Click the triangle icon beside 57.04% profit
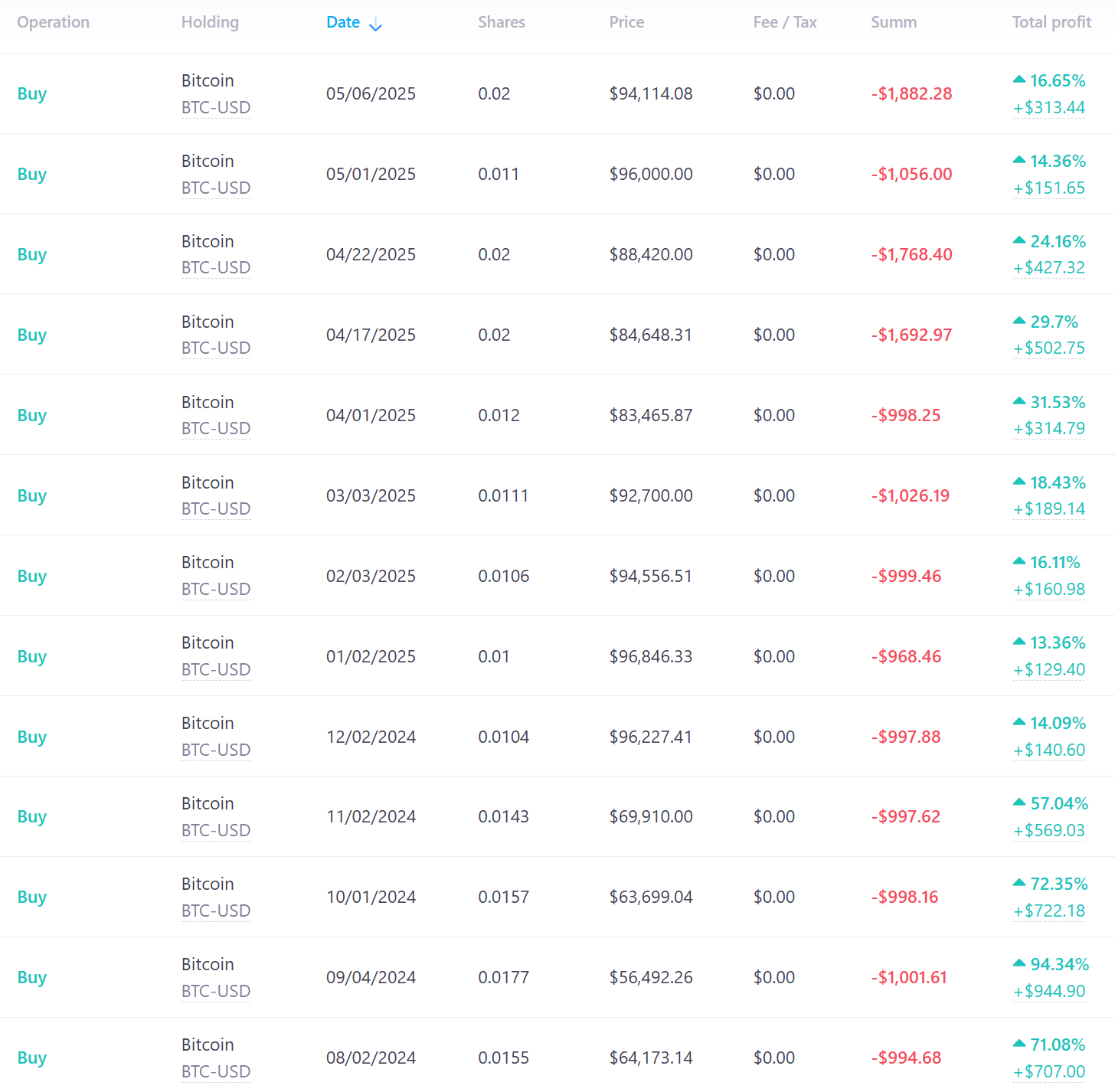The width and height of the screenshot is (1115, 1092). coord(1019,803)
